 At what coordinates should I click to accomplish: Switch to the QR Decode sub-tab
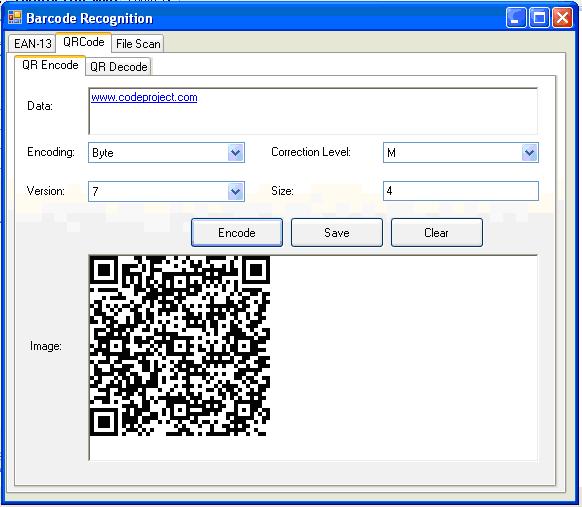click(x=118, y=67)
